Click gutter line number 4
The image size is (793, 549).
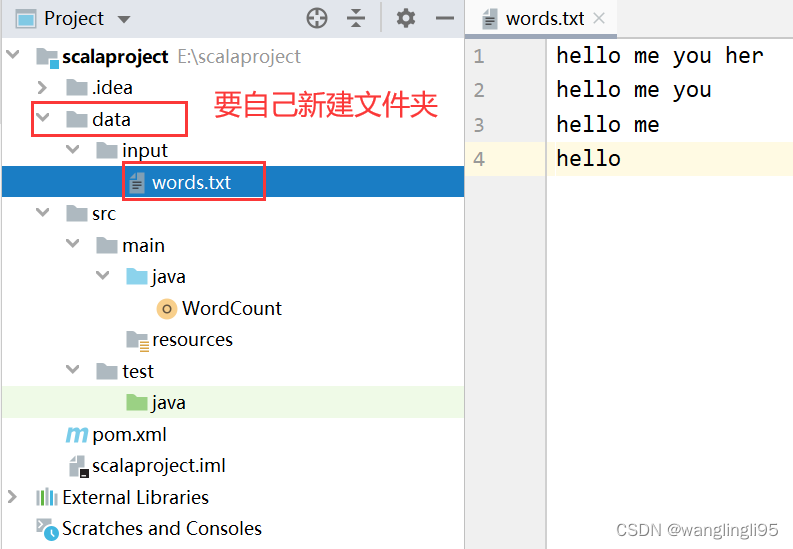tap(479, 159)
